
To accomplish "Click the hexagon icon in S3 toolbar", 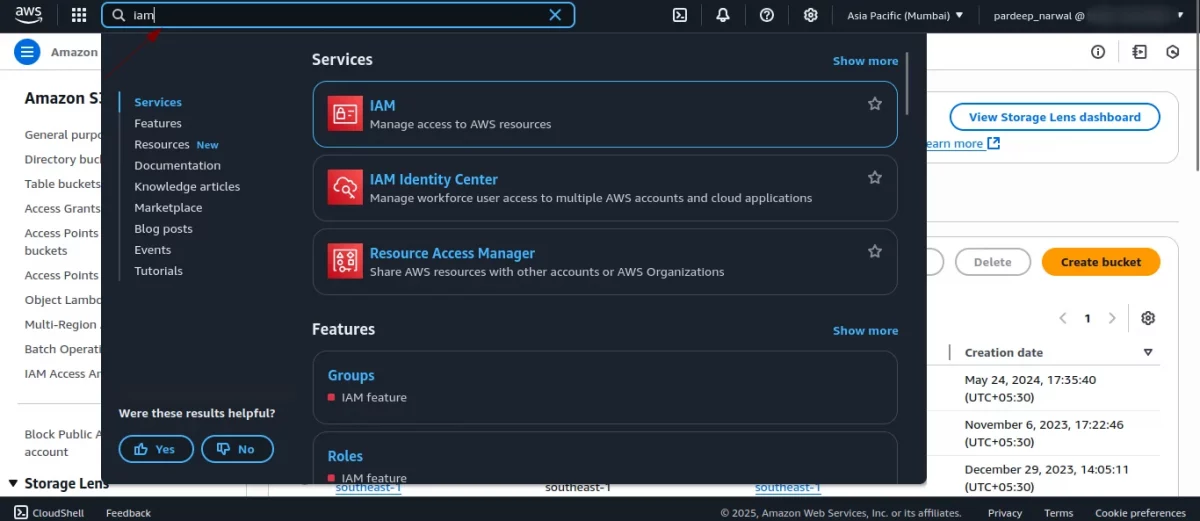I will tap(1173, 52).
